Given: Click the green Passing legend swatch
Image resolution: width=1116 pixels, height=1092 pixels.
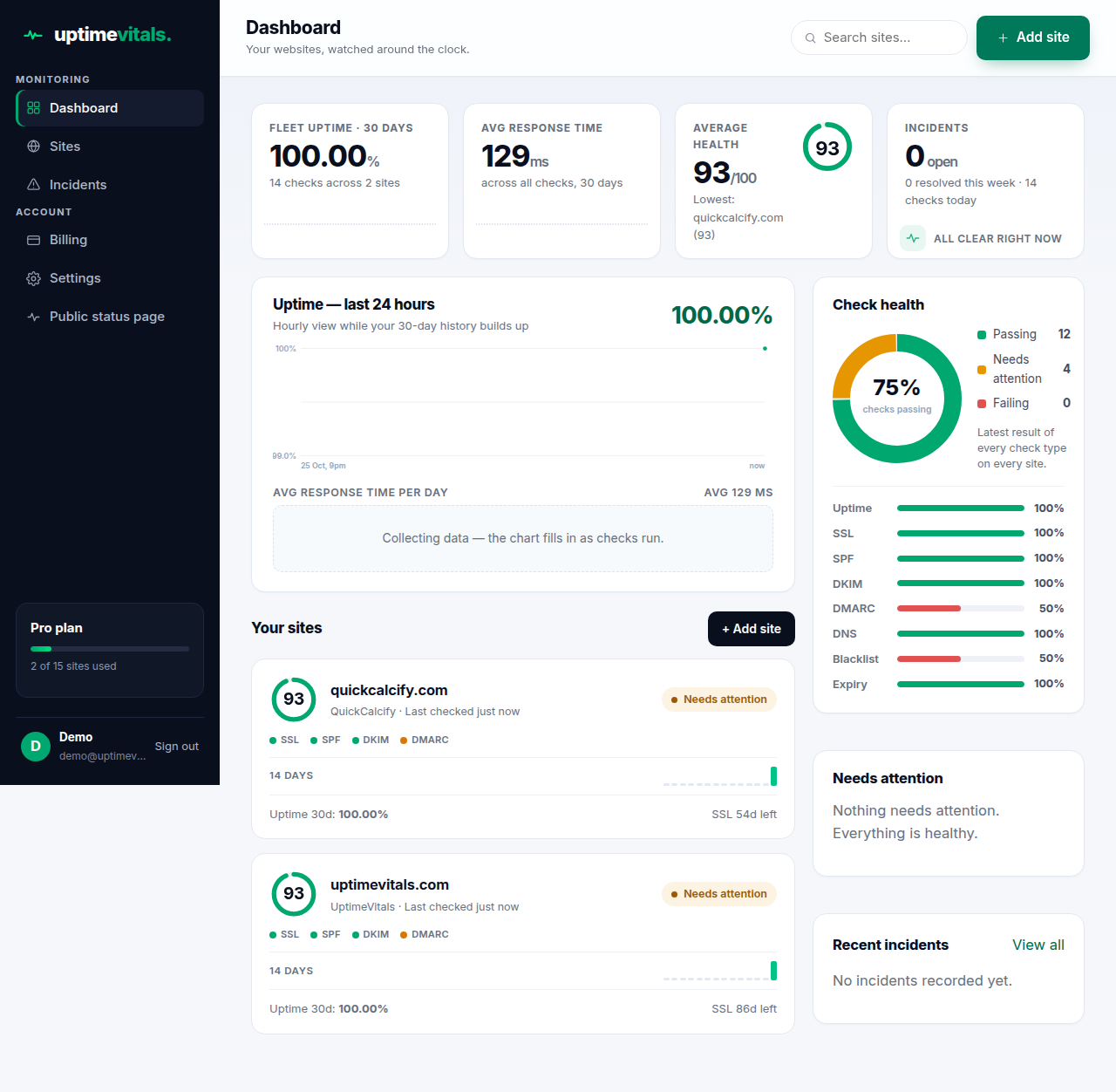Looking at the screenshot, I should point(982,335).
